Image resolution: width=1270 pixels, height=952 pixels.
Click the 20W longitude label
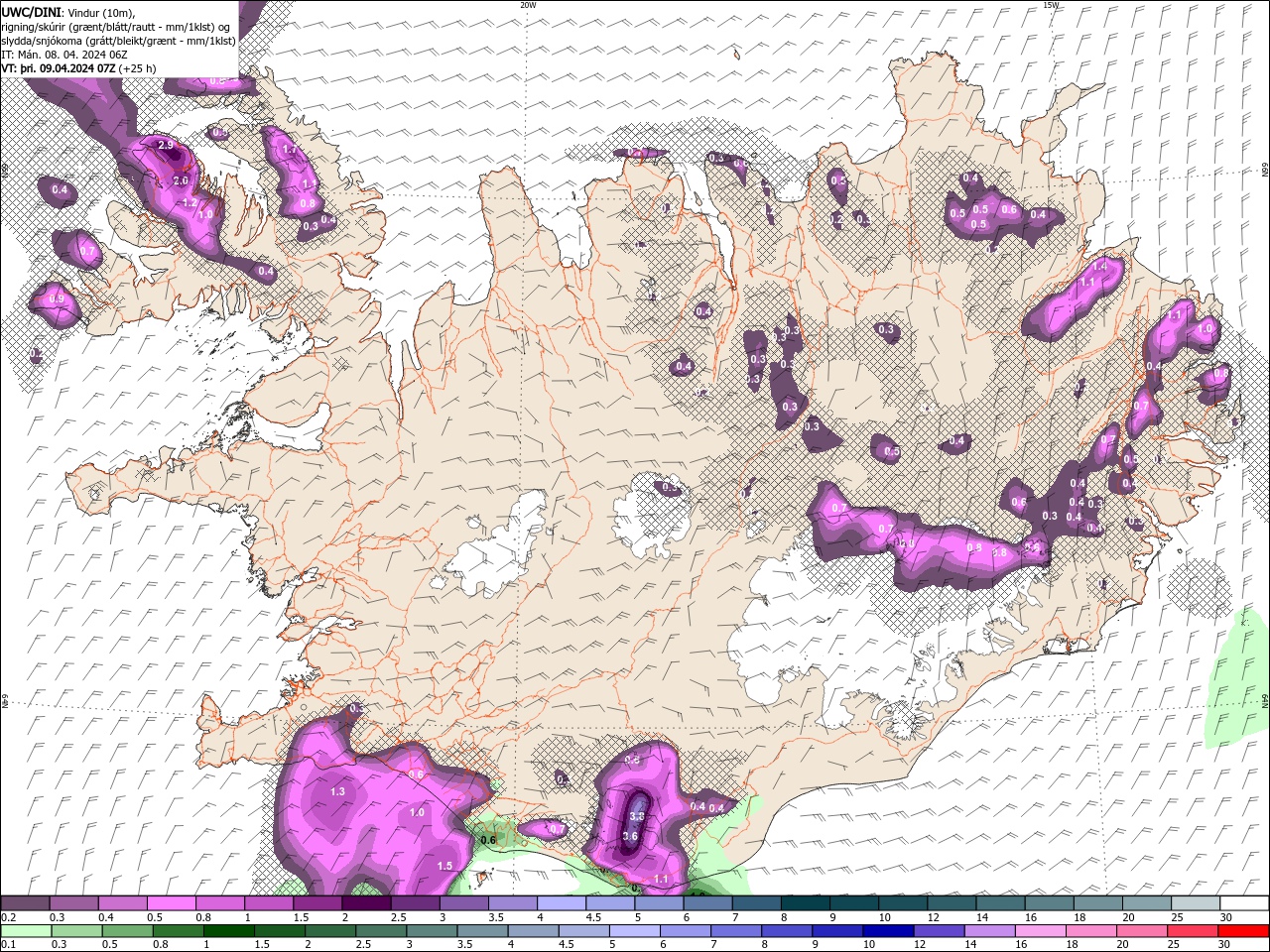(x=528, y=5)
